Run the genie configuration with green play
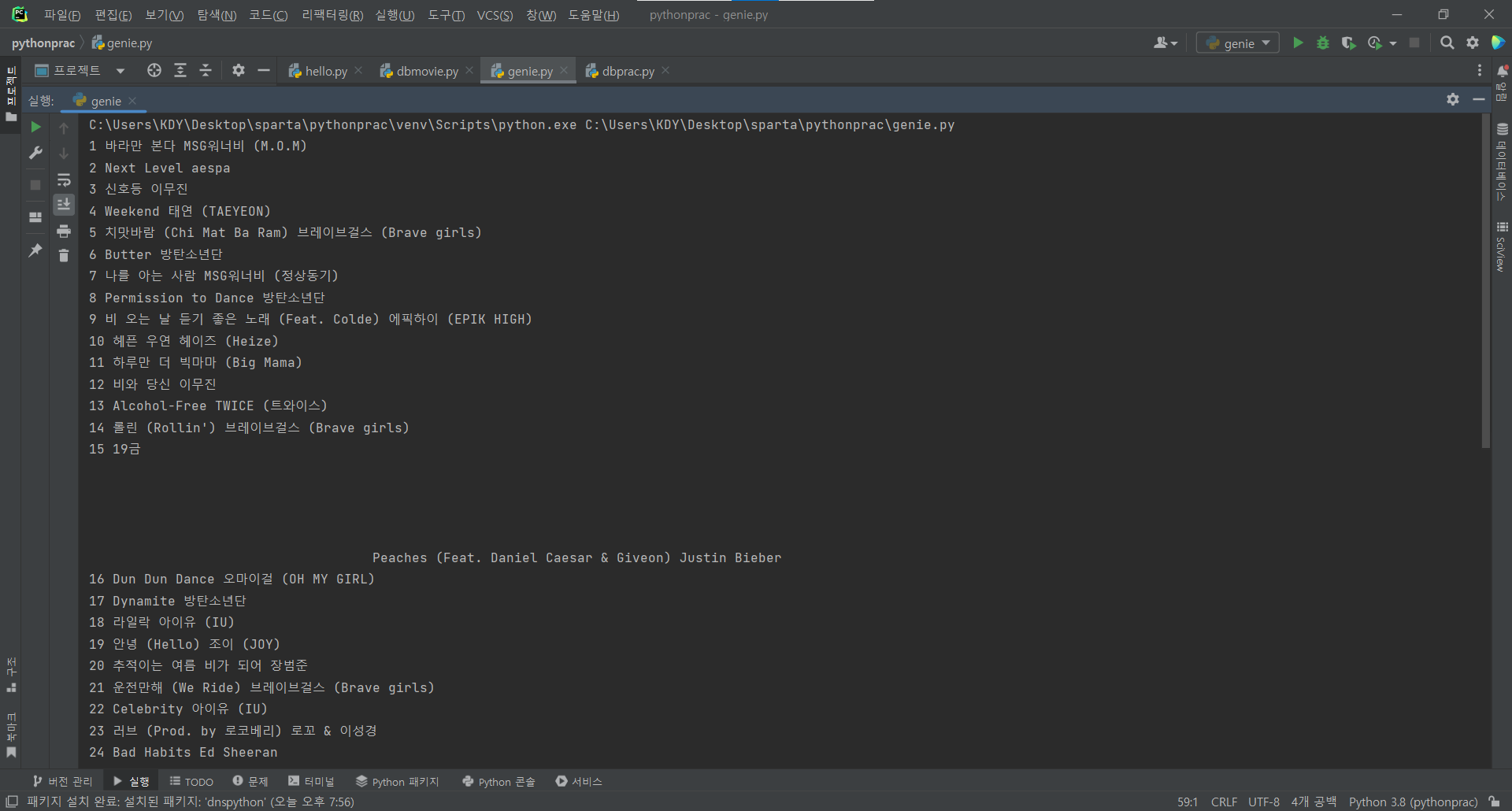Screen dimensions: 1512x811 [1298, 43]
